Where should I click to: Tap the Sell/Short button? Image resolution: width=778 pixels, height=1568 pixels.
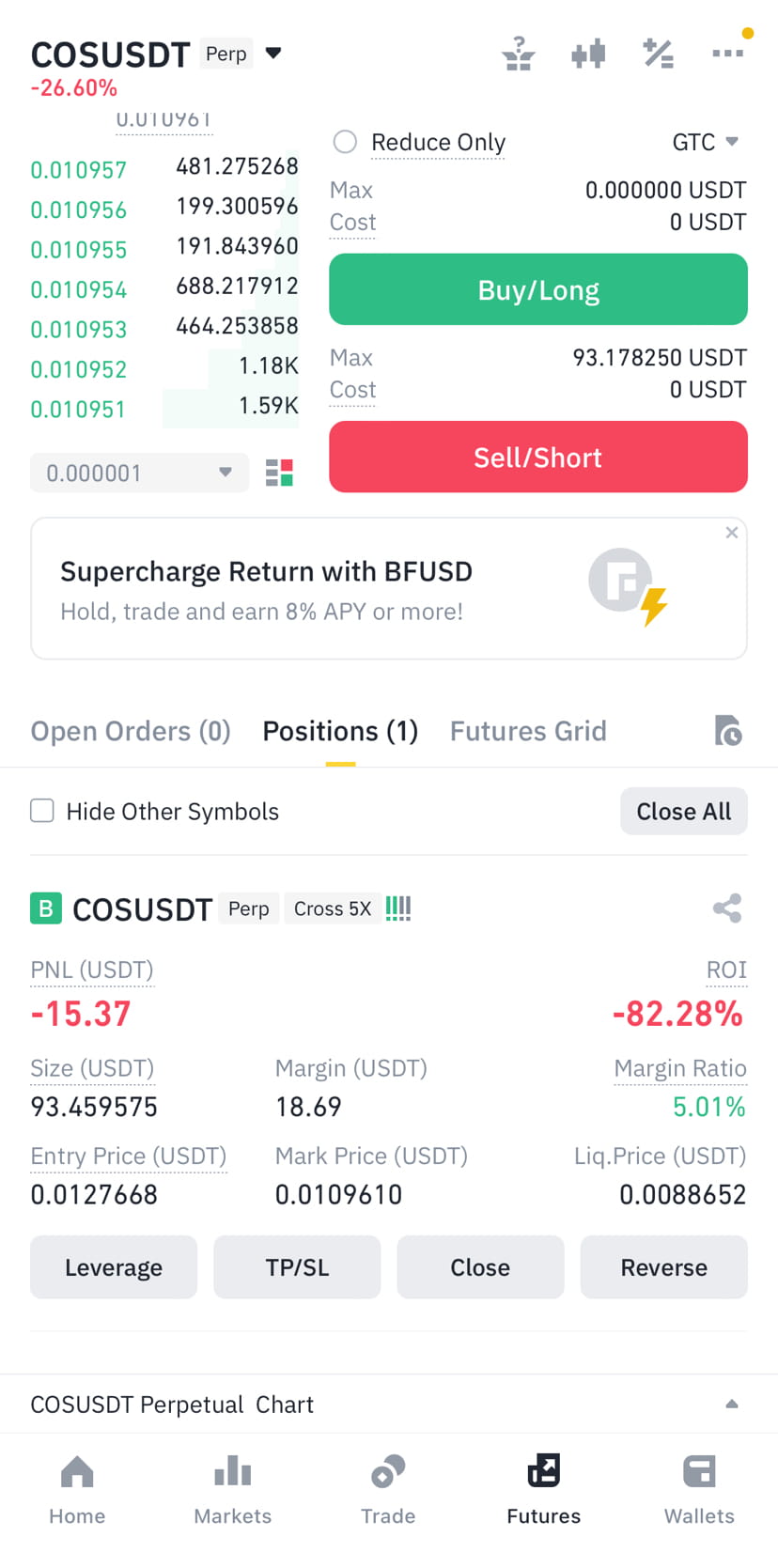click(538, 457)
